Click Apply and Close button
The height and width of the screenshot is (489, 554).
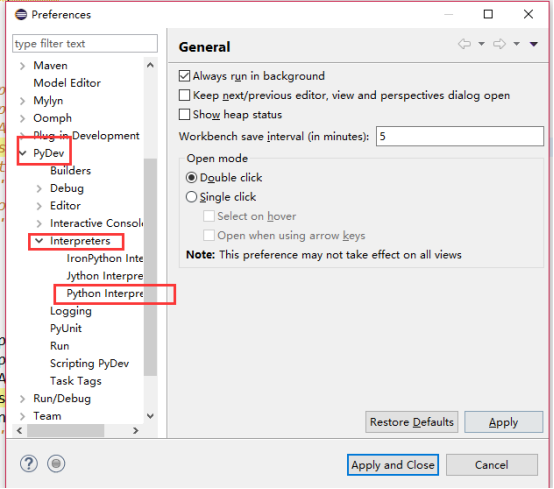pyautogui.click(x=393, y=465)
